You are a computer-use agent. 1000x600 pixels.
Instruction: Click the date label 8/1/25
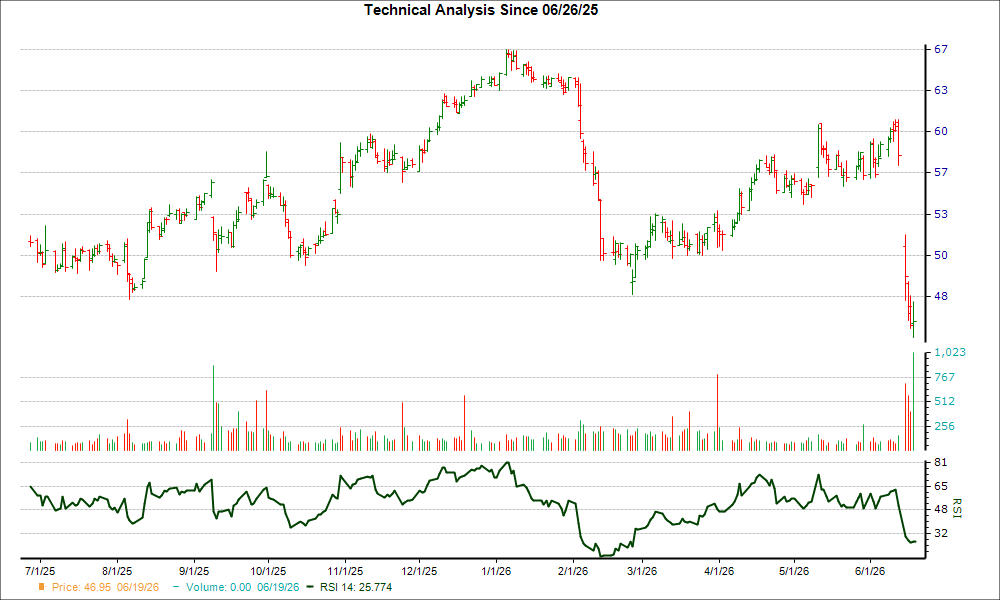pos(117,571)
